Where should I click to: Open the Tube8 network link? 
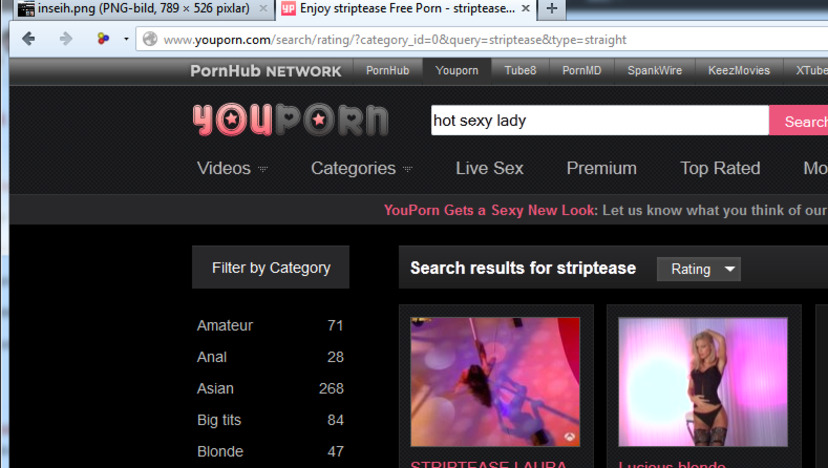pos(520,71)
